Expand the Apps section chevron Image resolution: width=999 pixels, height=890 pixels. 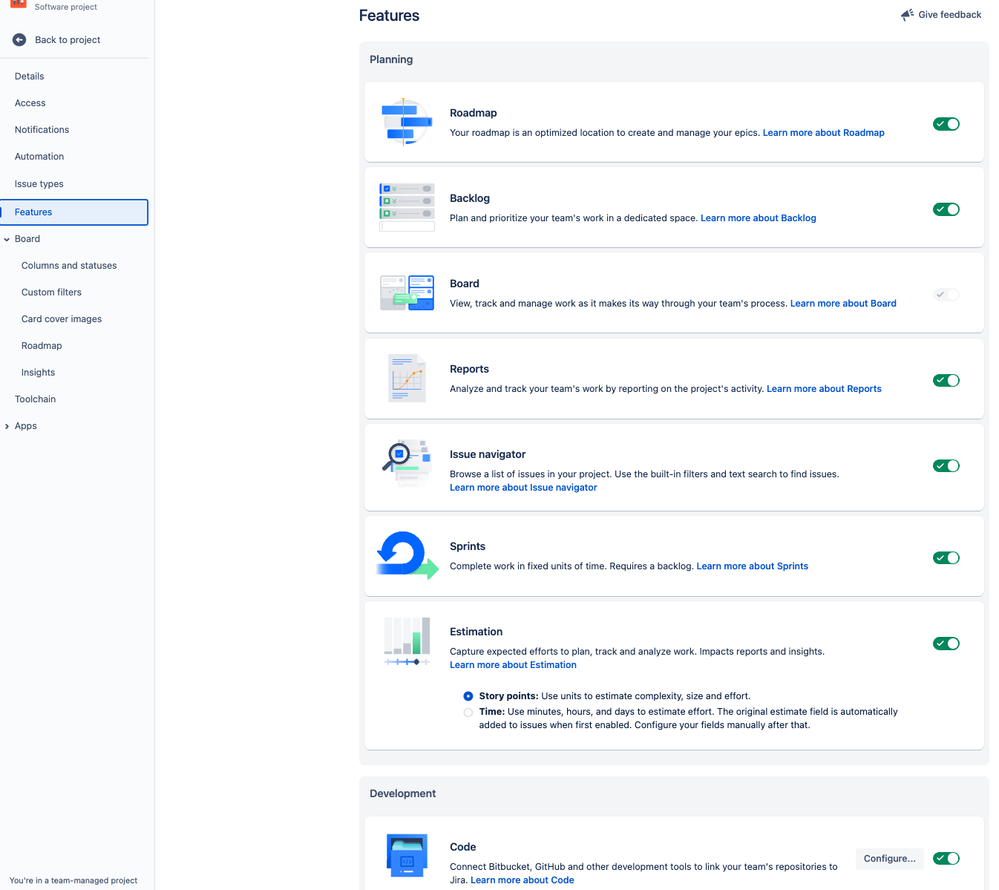click(x=7, y=426)
